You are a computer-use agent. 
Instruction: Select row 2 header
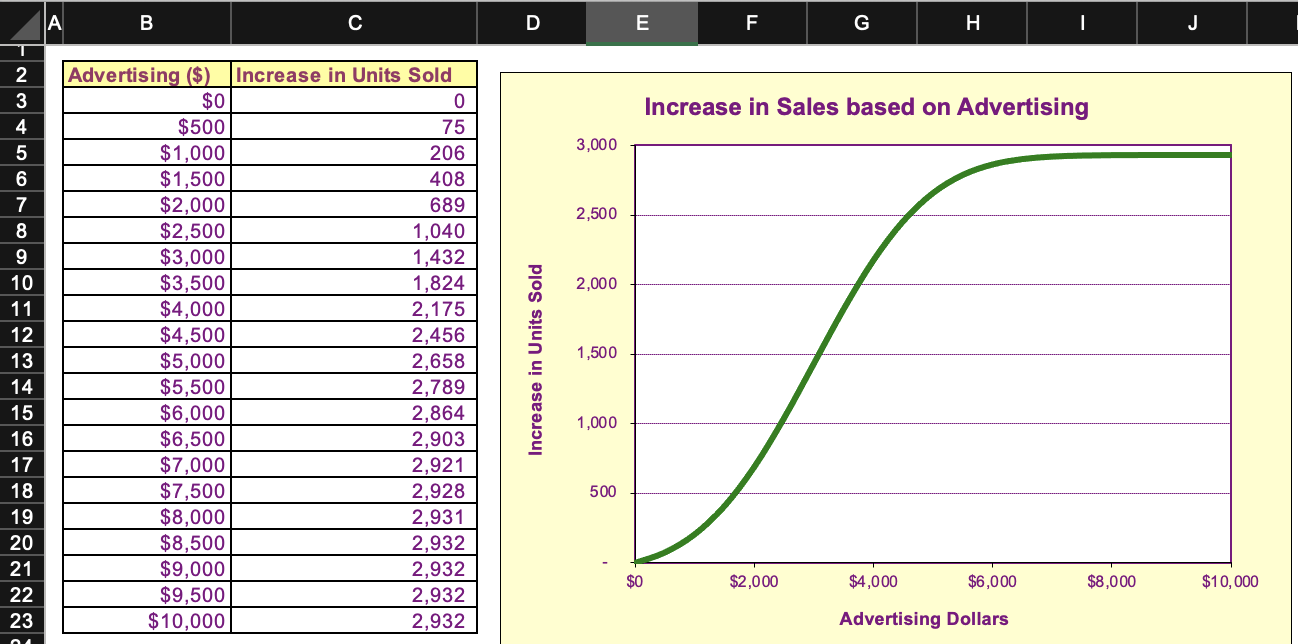[22, 75]
